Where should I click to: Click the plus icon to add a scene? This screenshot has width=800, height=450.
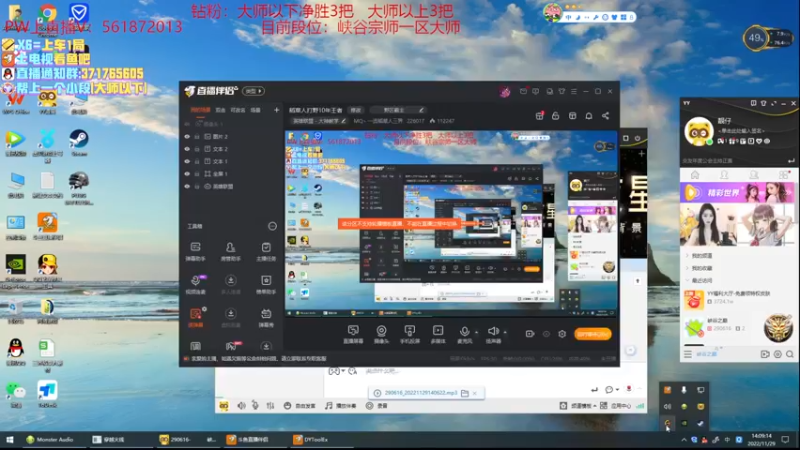277,110
